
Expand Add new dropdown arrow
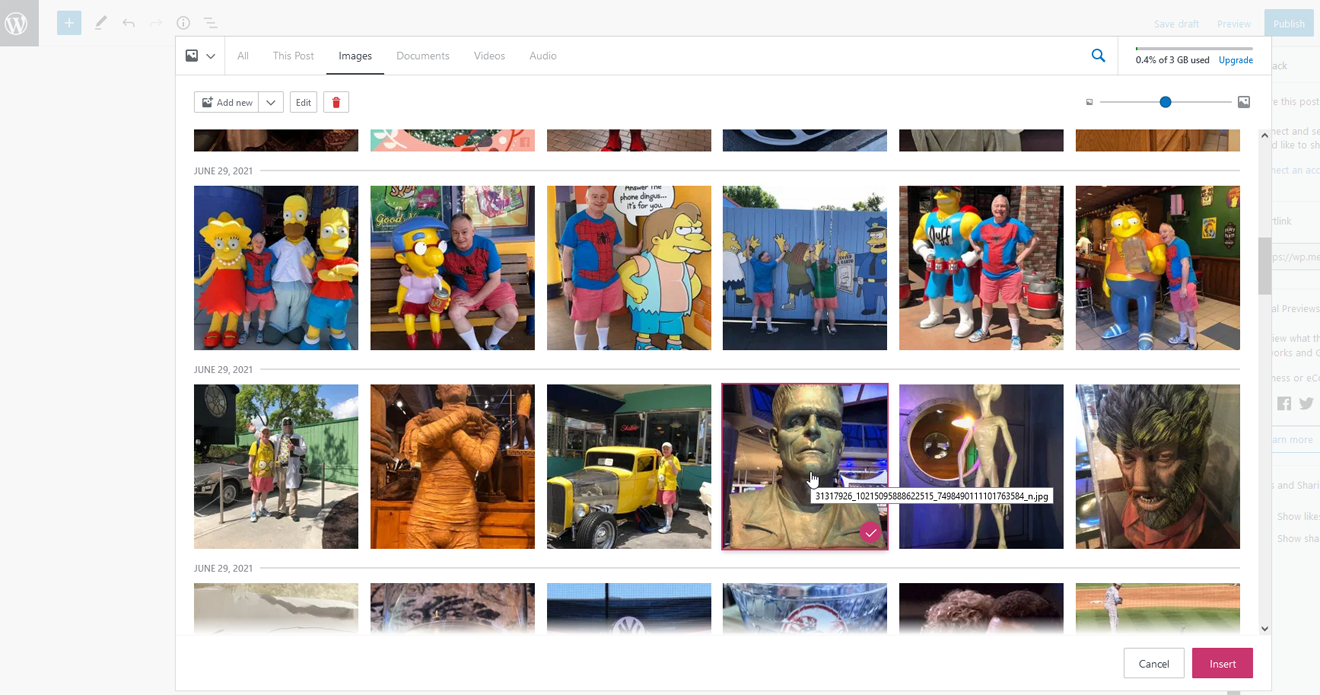(271, 102)
